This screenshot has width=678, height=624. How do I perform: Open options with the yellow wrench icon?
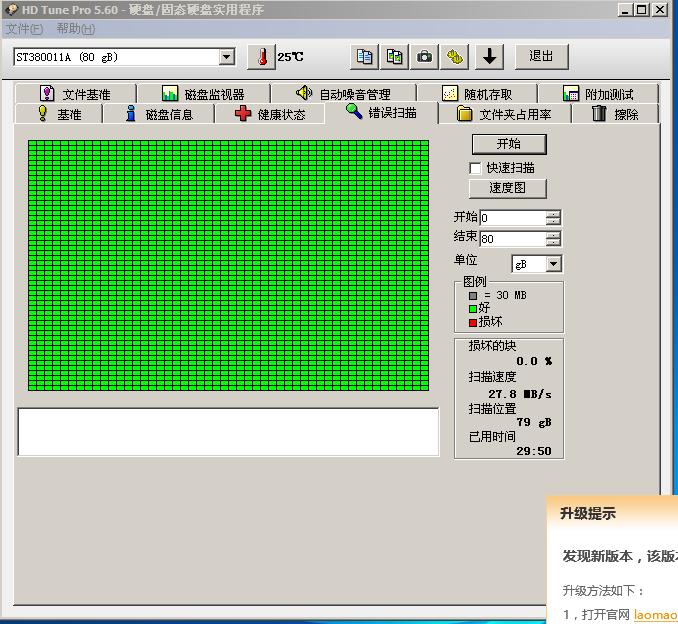coord(454,57)
